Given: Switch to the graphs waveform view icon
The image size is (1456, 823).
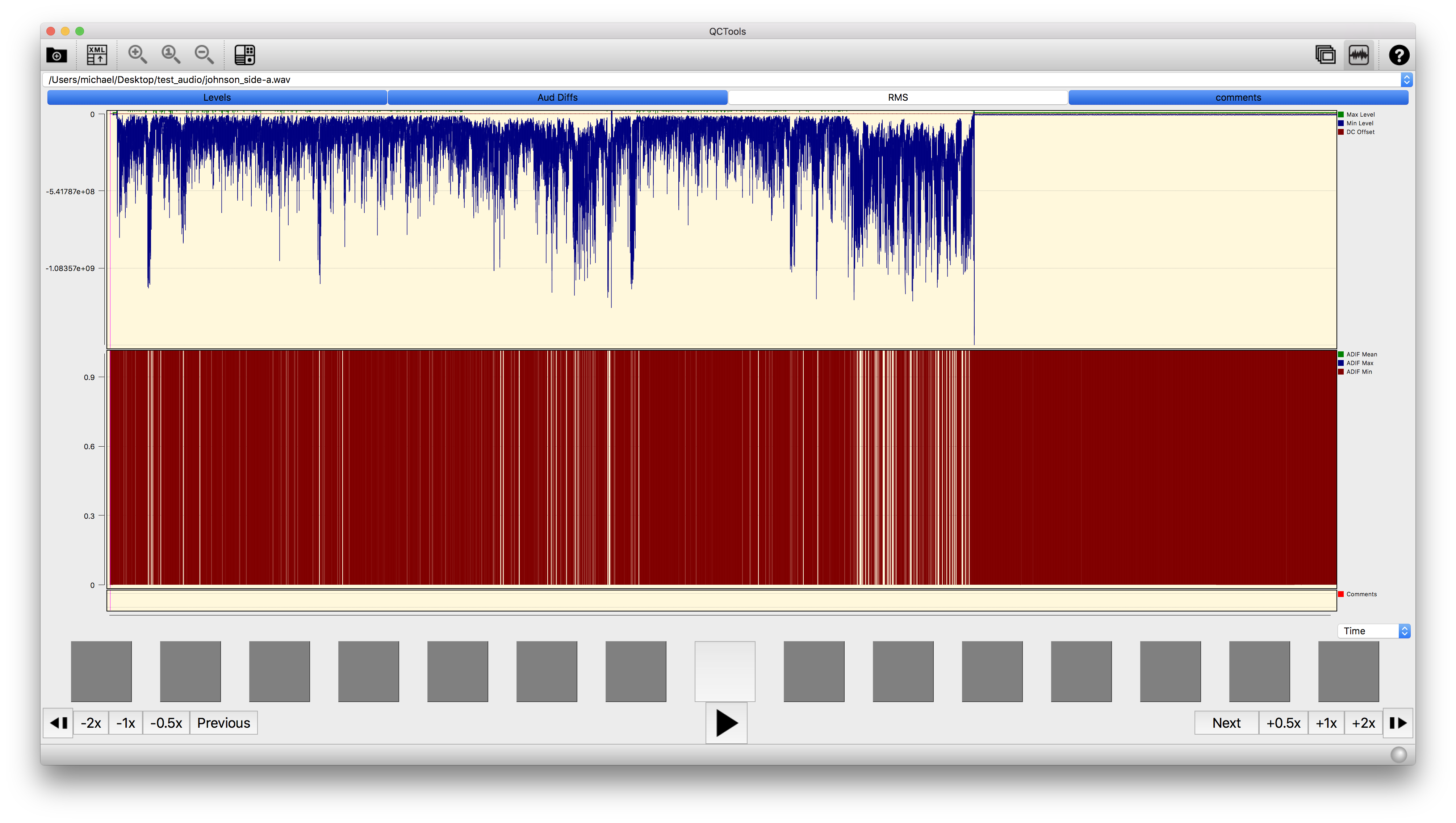Looking at the screenshot, I should pyautogui.click(x=1359, y=55).
